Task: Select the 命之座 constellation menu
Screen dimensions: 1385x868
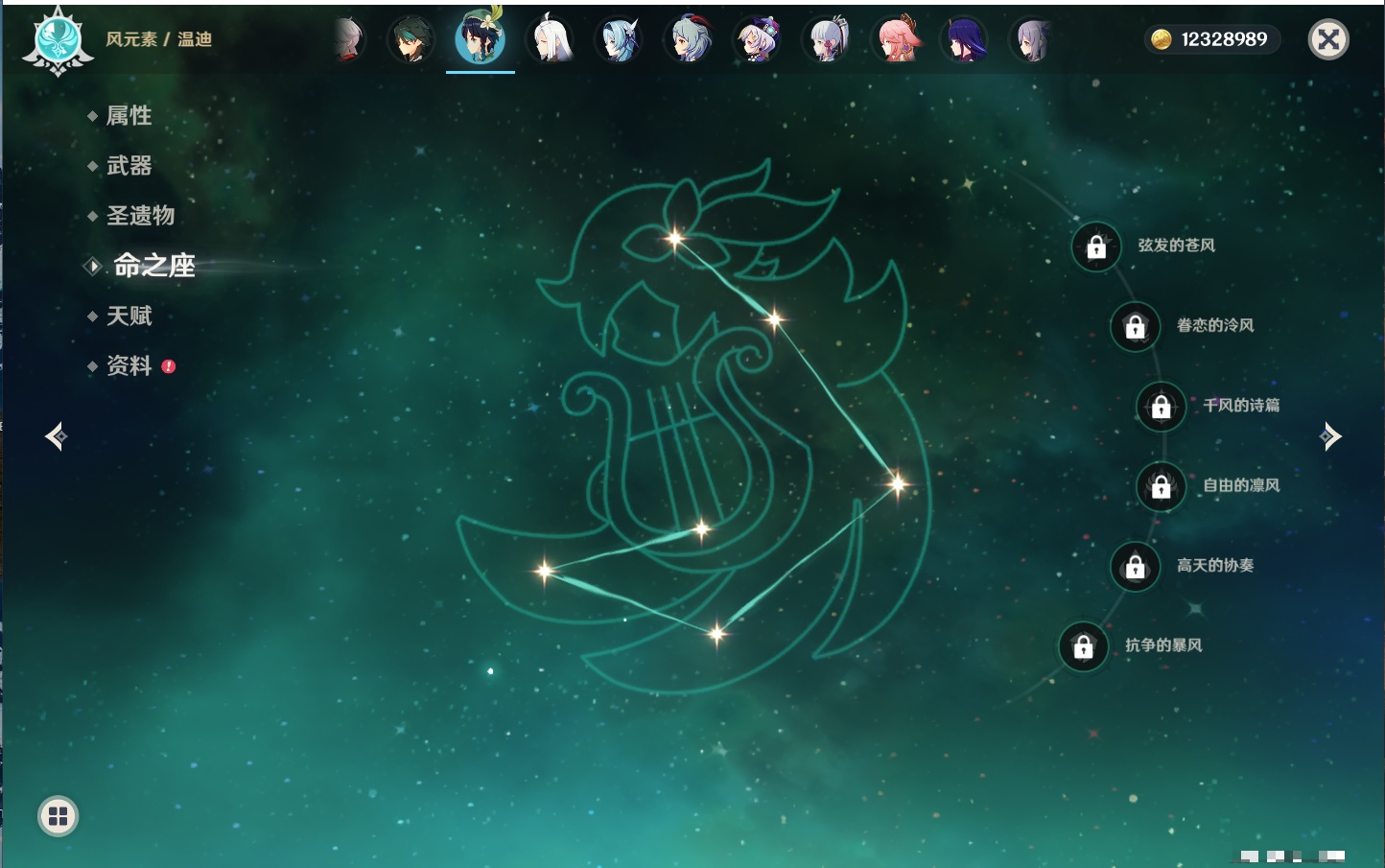Action: [153, 266]
